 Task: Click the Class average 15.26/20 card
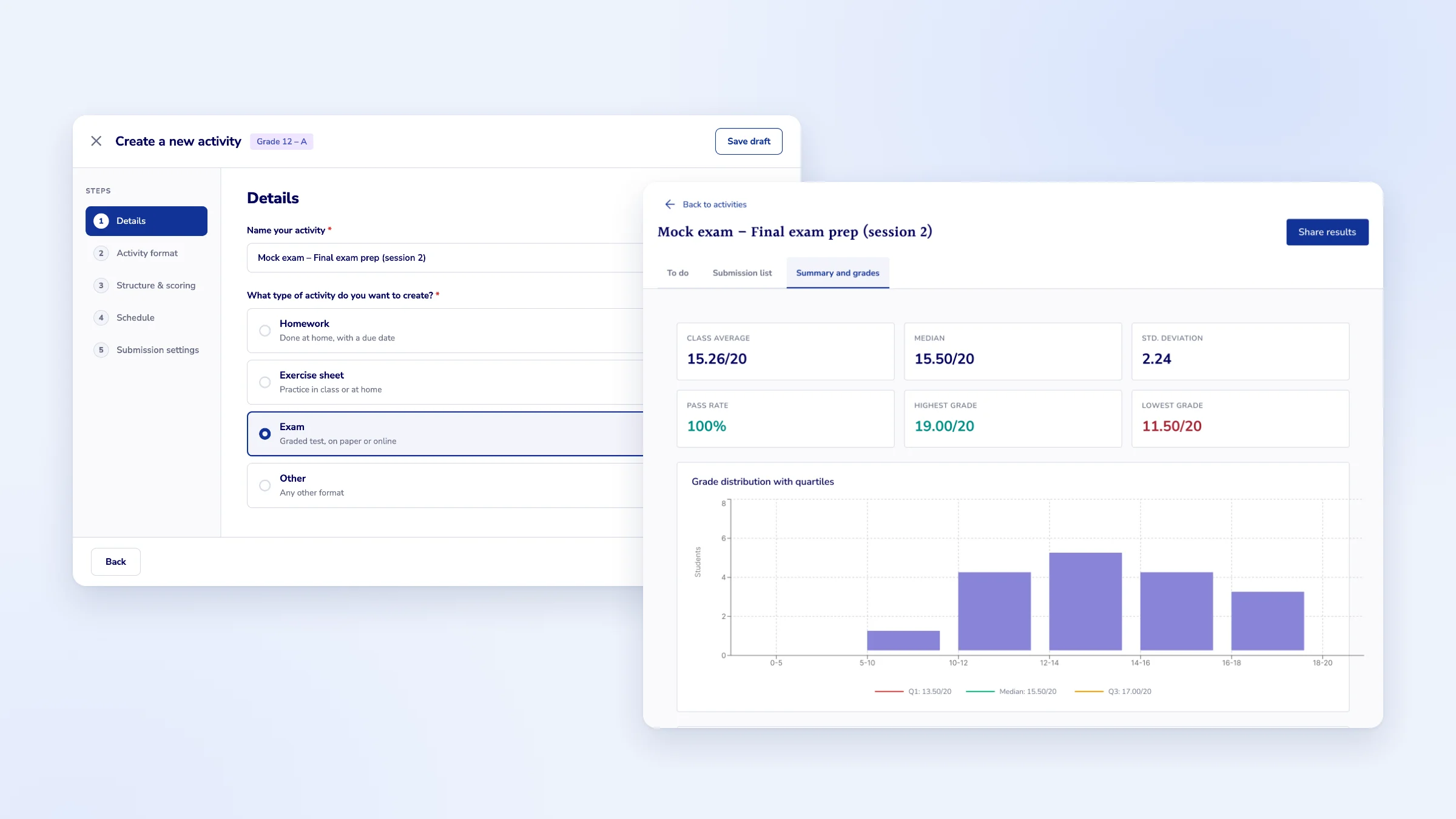point(786,351)
